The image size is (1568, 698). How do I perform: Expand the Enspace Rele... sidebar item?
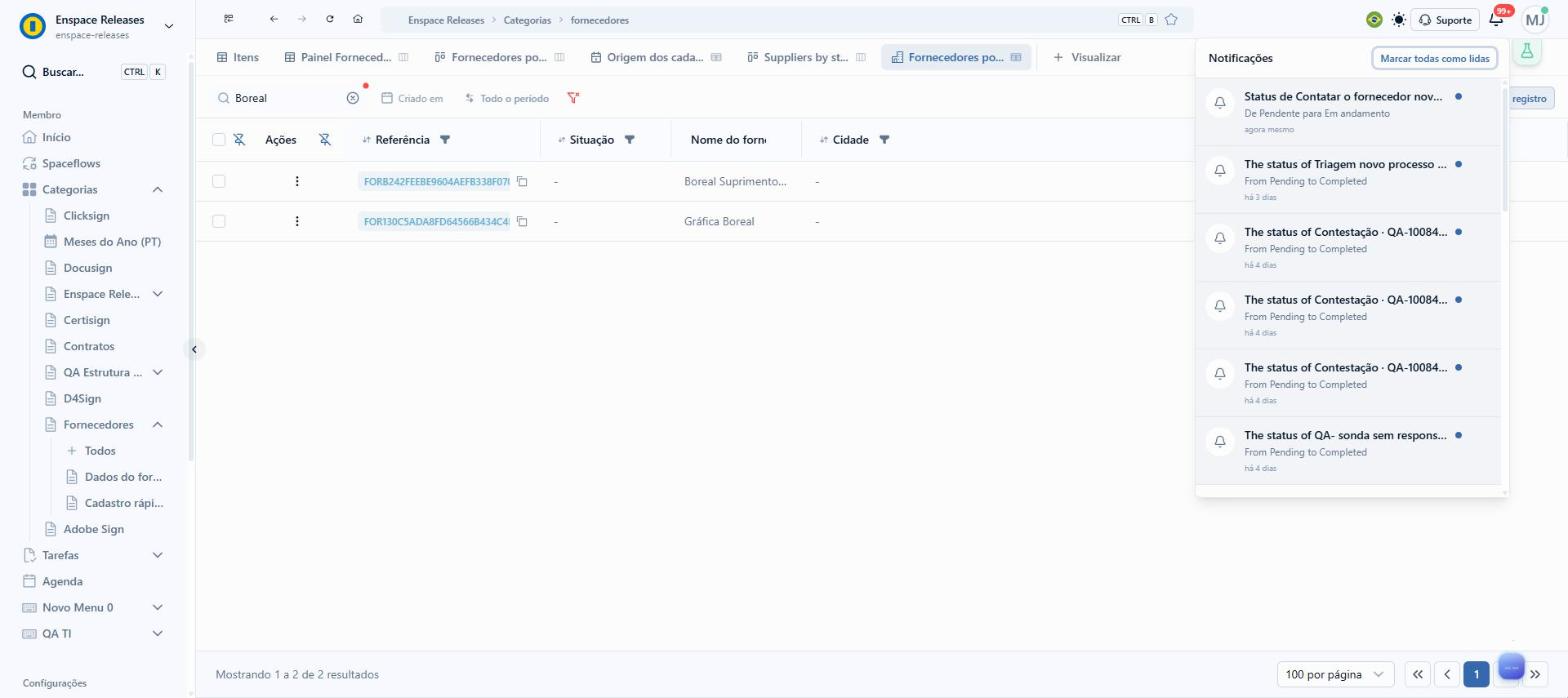coord(157,294)
